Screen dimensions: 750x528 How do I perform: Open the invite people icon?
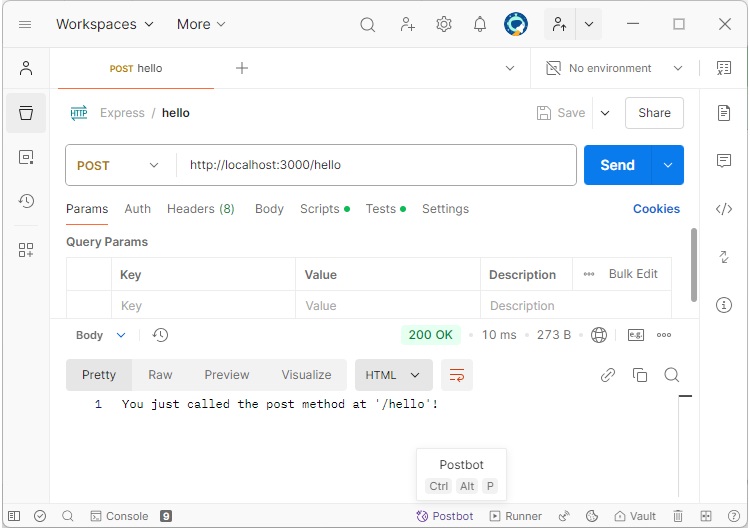tap(407, 24)
